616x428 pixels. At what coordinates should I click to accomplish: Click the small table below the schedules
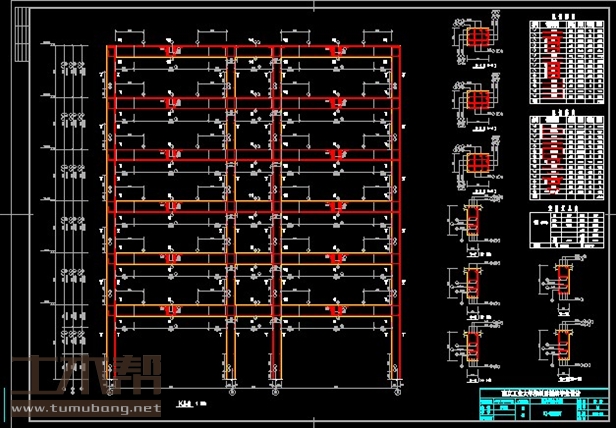(x=566, y=226)
